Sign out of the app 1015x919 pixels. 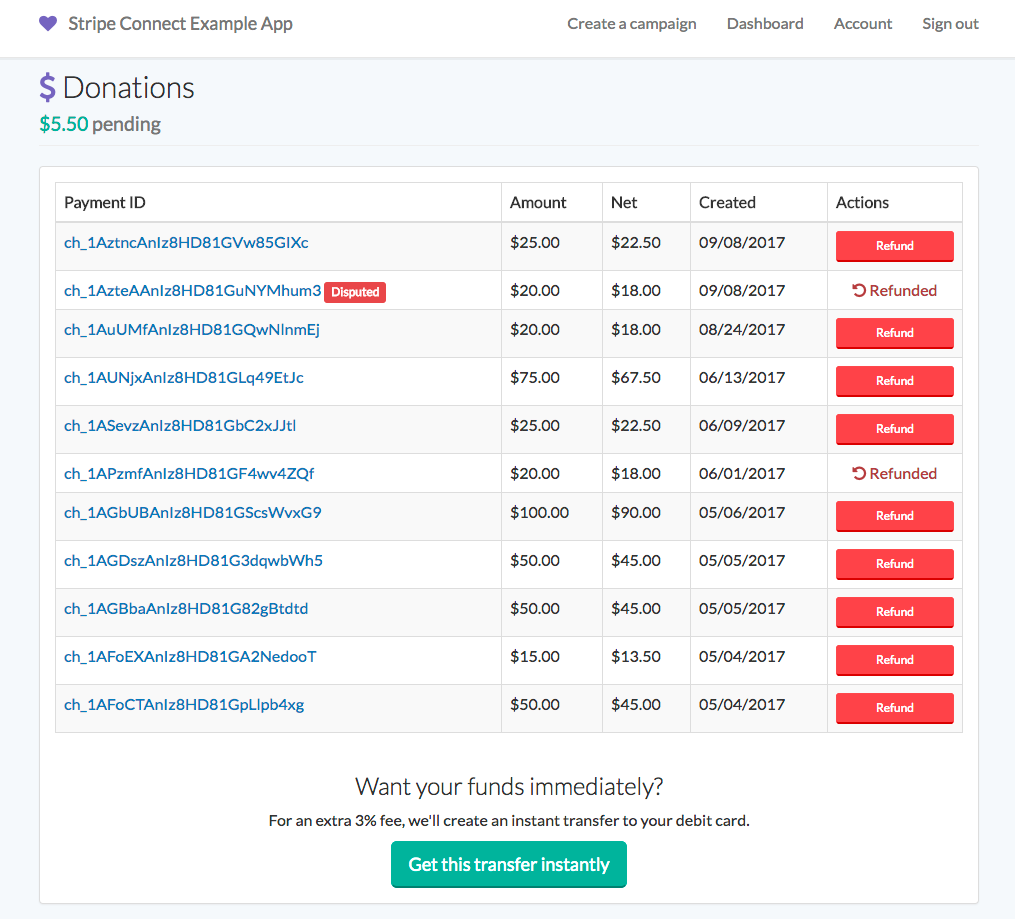coord(949,23)
